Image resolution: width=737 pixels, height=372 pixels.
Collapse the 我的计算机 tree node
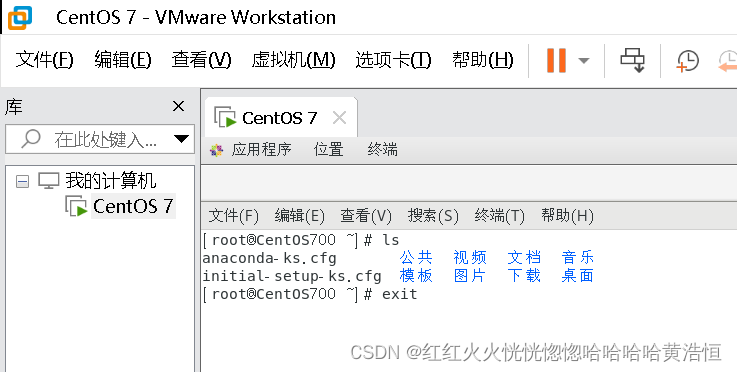click(22, 181)
